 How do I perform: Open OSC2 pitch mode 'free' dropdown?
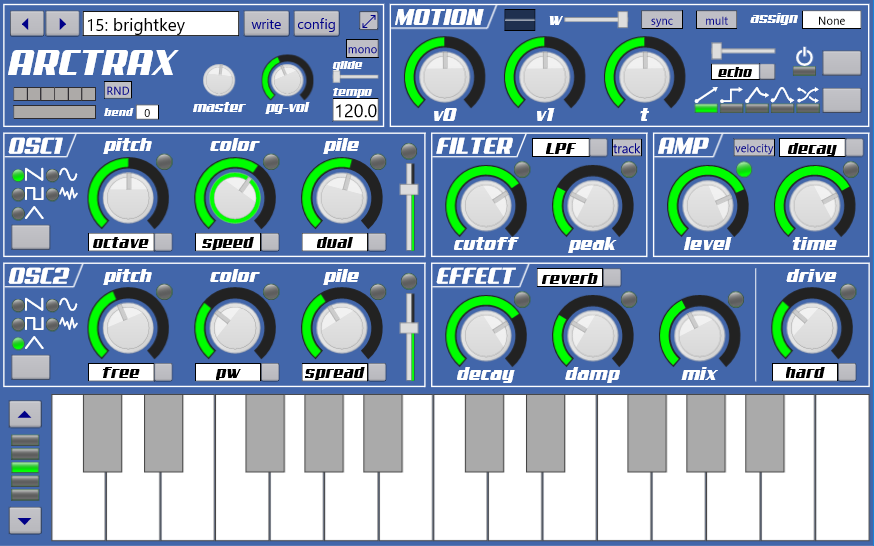click(130, 372)
